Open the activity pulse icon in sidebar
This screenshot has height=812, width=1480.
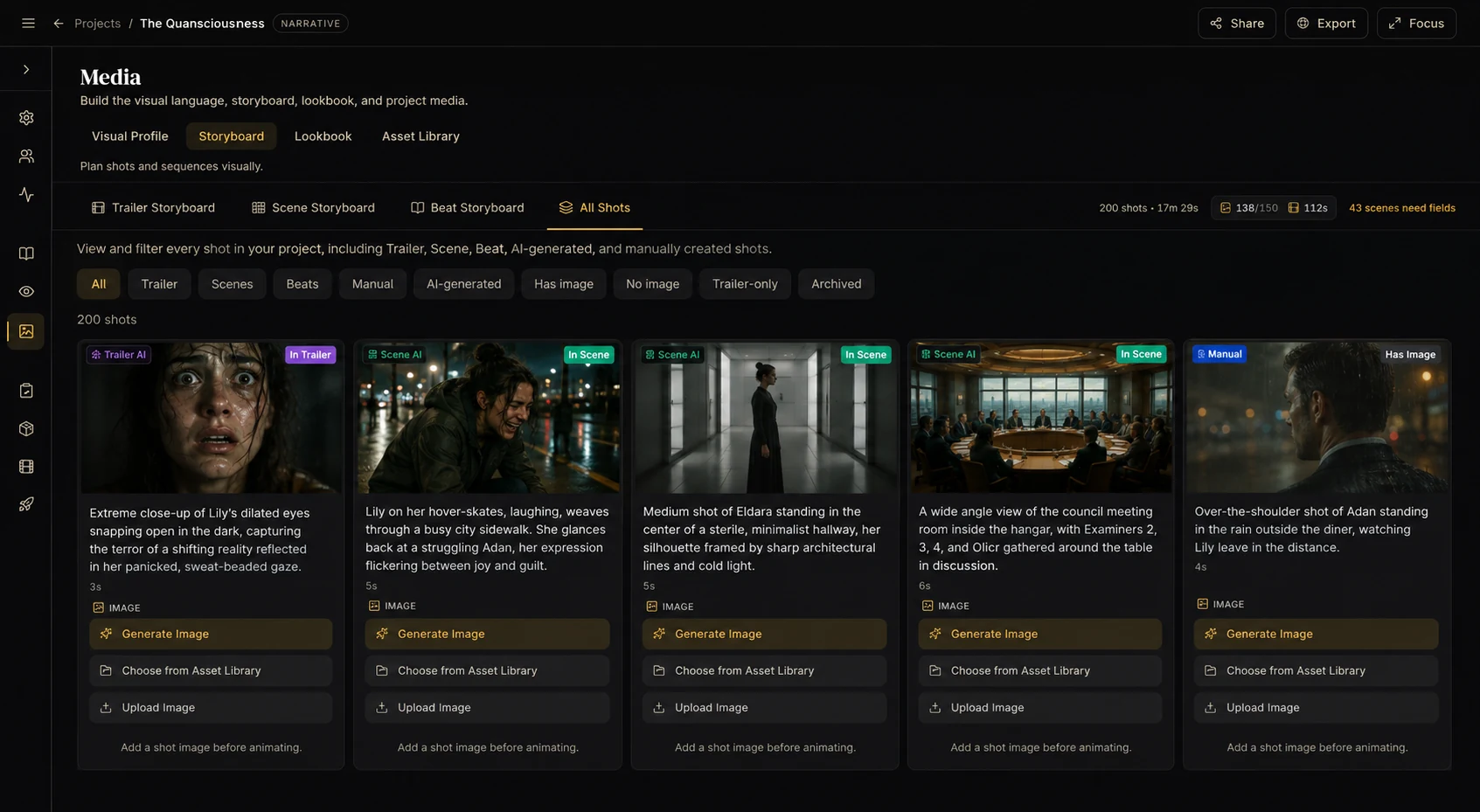(26, 194)
